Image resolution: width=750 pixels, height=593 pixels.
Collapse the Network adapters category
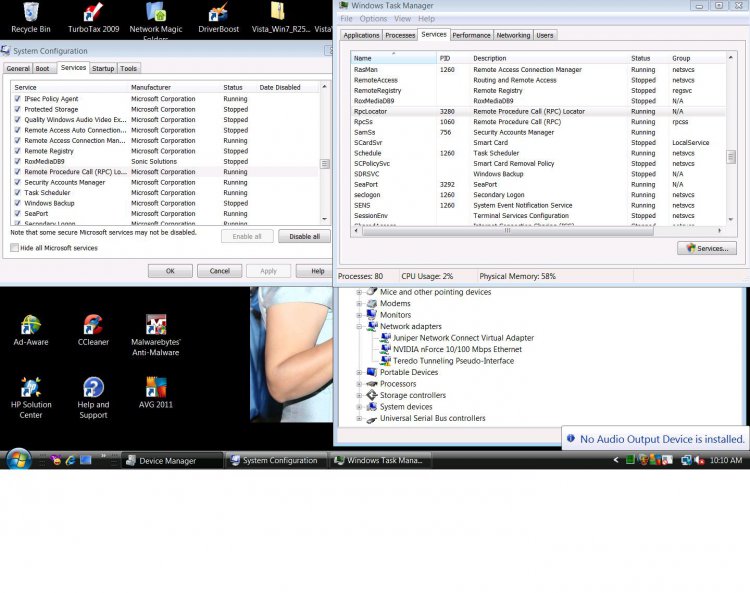359,326
